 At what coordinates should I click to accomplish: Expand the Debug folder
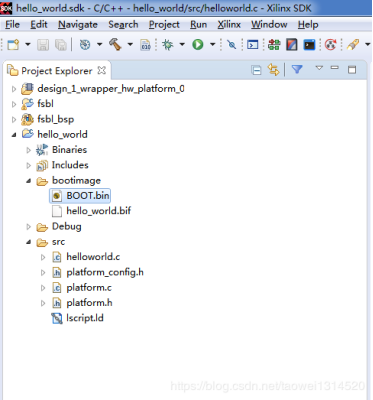[x=29, y=227]
